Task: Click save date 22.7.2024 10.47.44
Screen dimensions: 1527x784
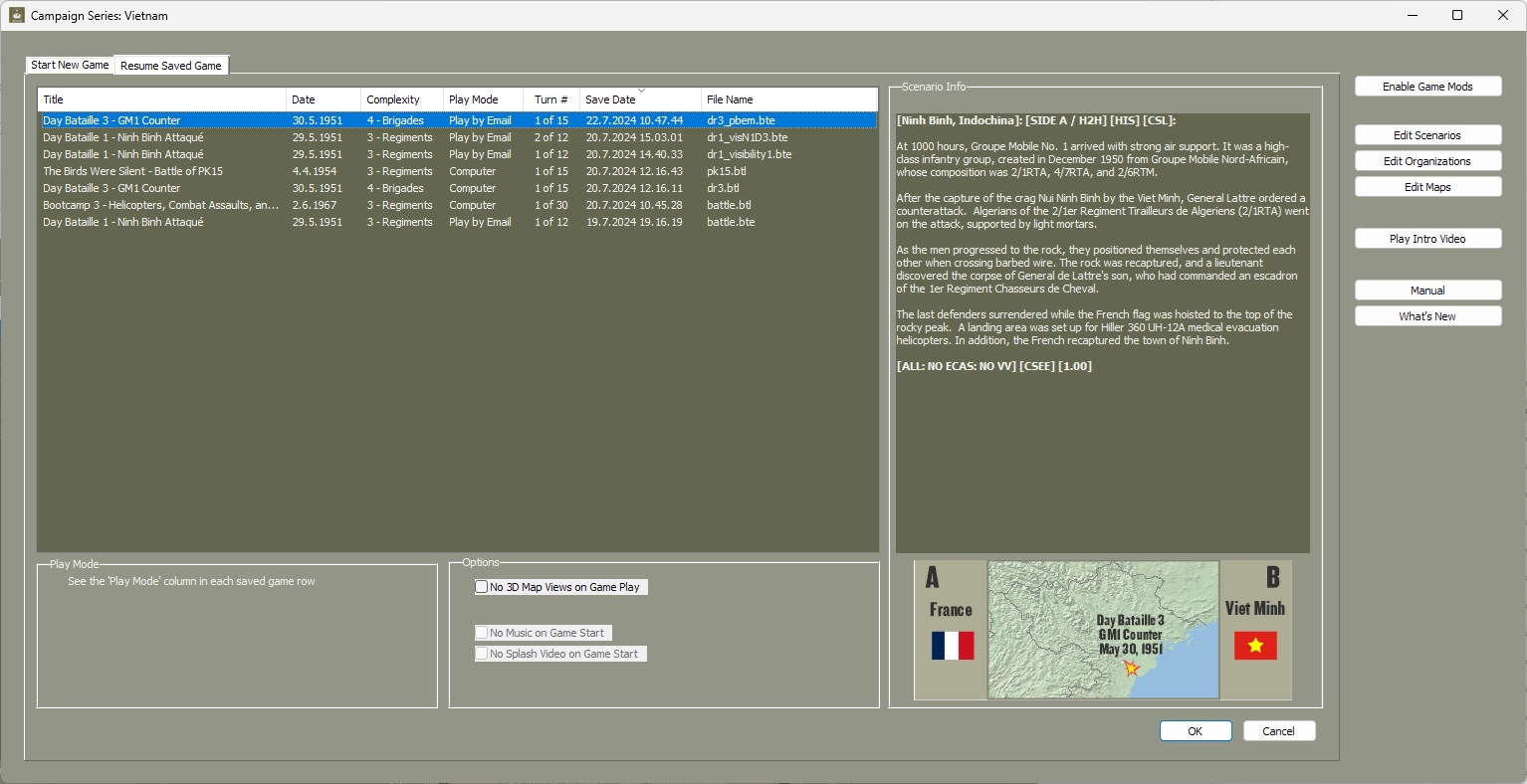Action: click(x=634, y=120)
